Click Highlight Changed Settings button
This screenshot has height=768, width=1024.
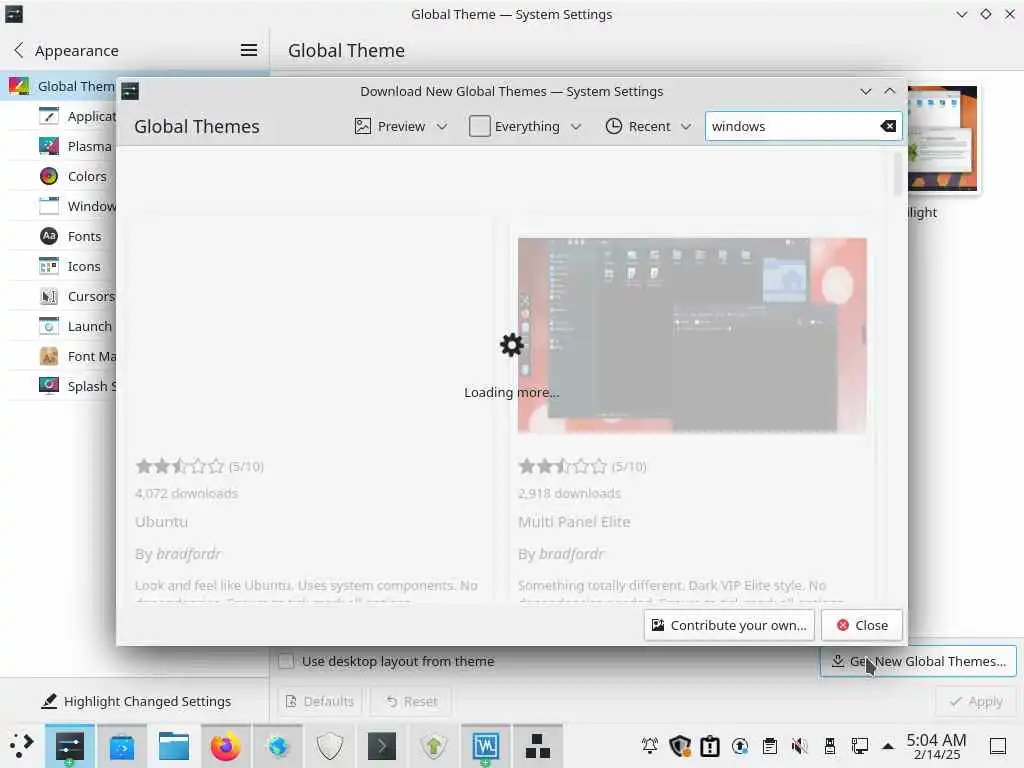(x=136, y=701)
